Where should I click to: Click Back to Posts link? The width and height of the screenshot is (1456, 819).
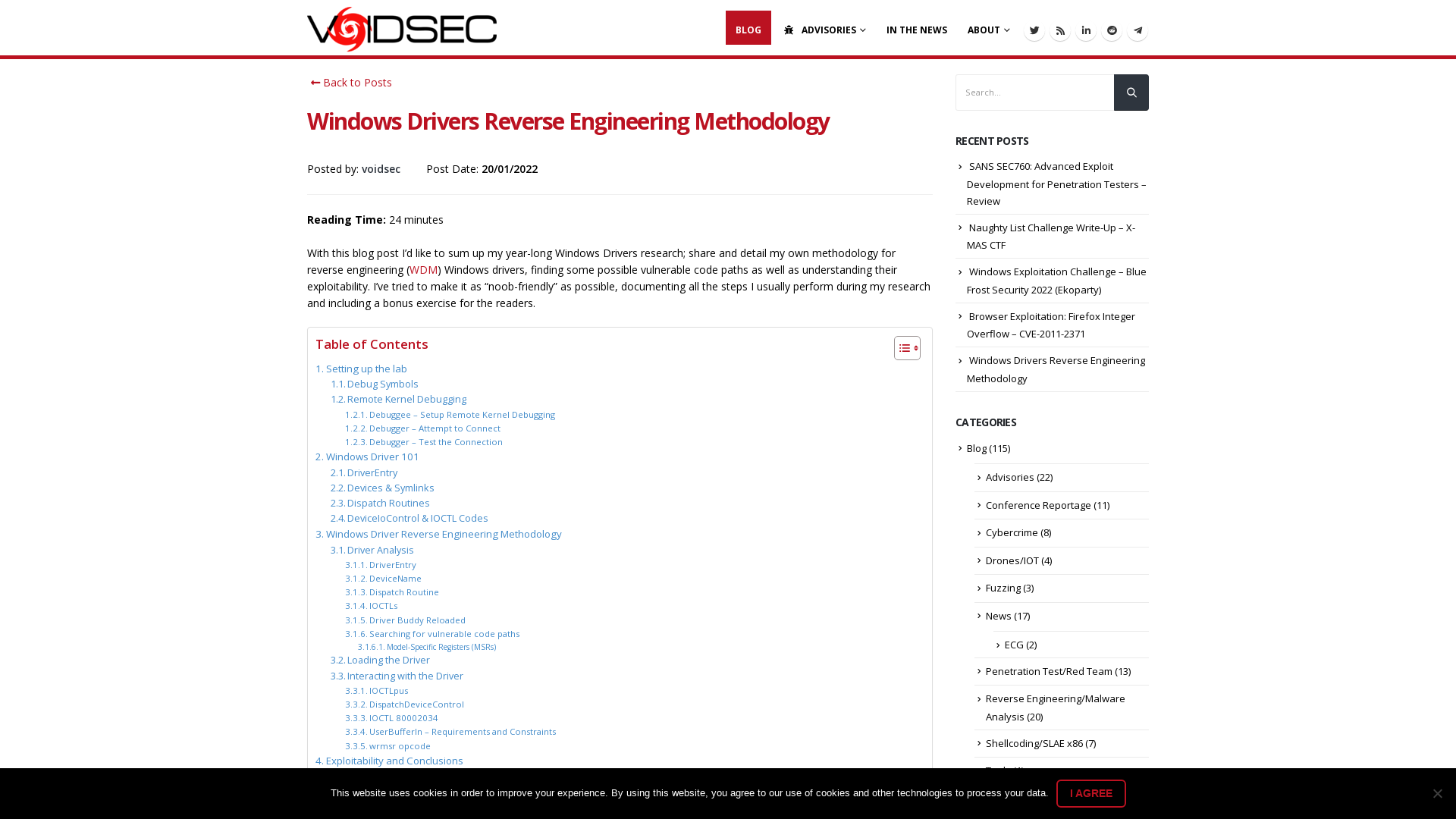[x=350, y=82]
